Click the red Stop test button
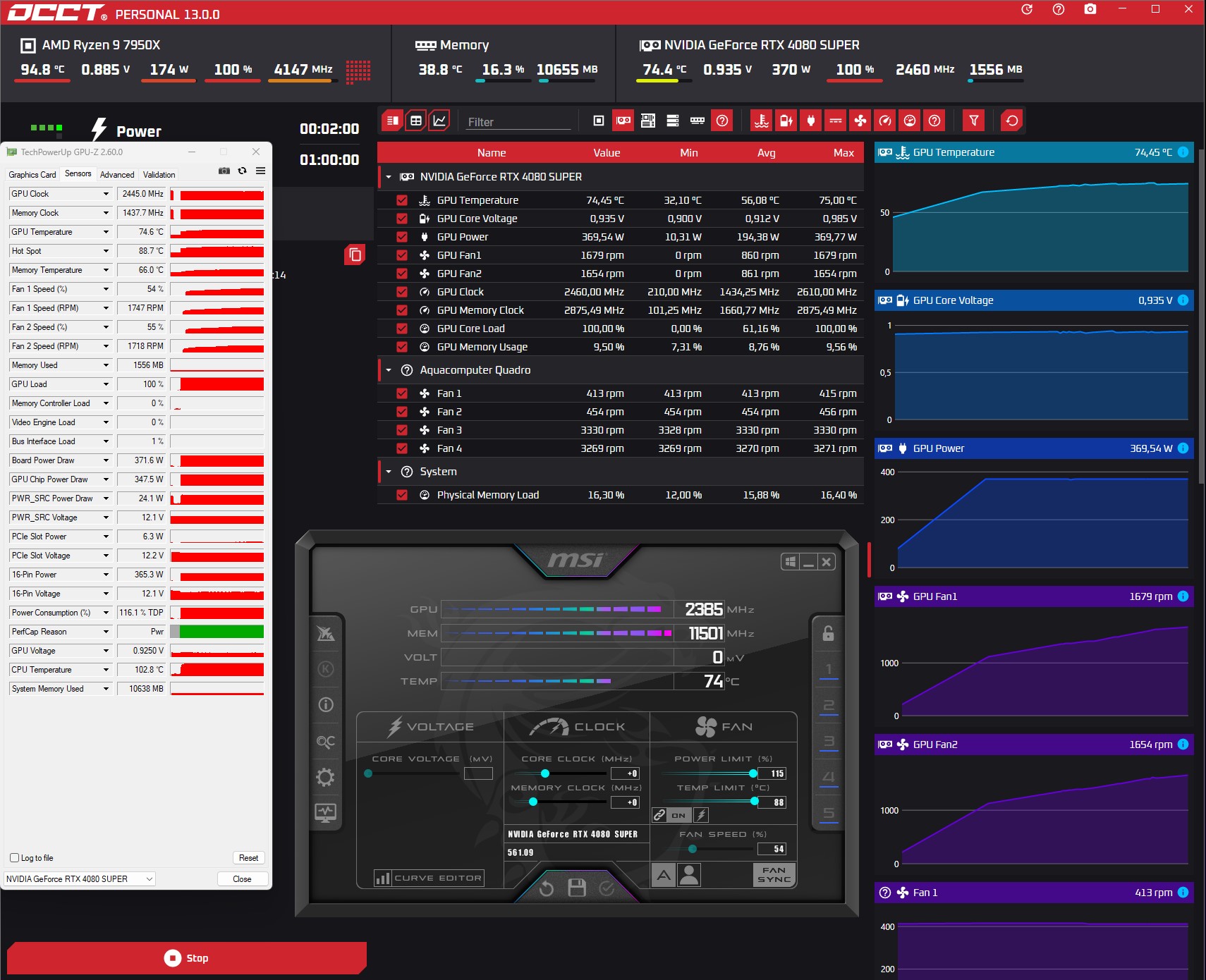 (x=187, y=957)
